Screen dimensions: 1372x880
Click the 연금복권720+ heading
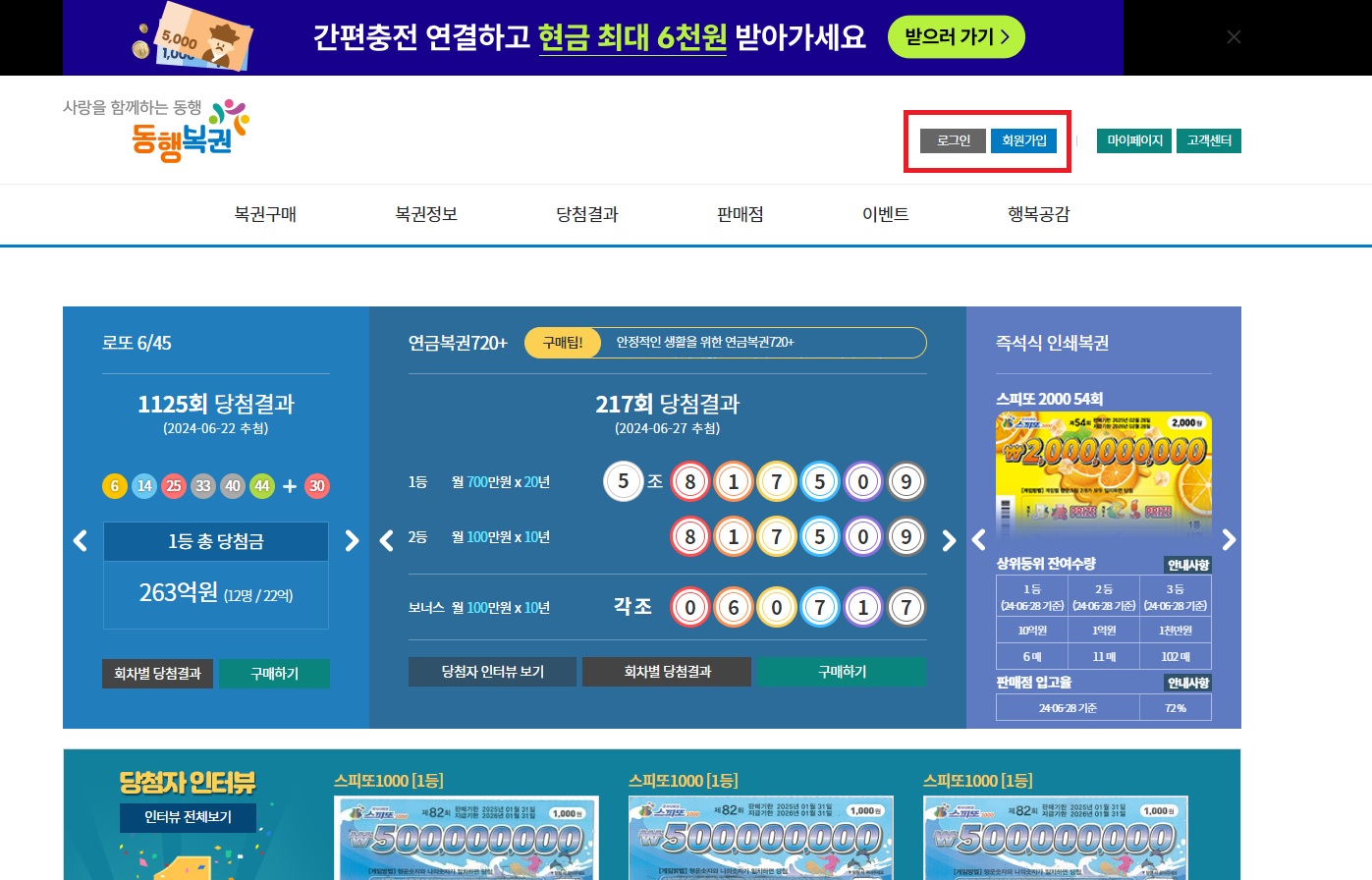(458, 343)
